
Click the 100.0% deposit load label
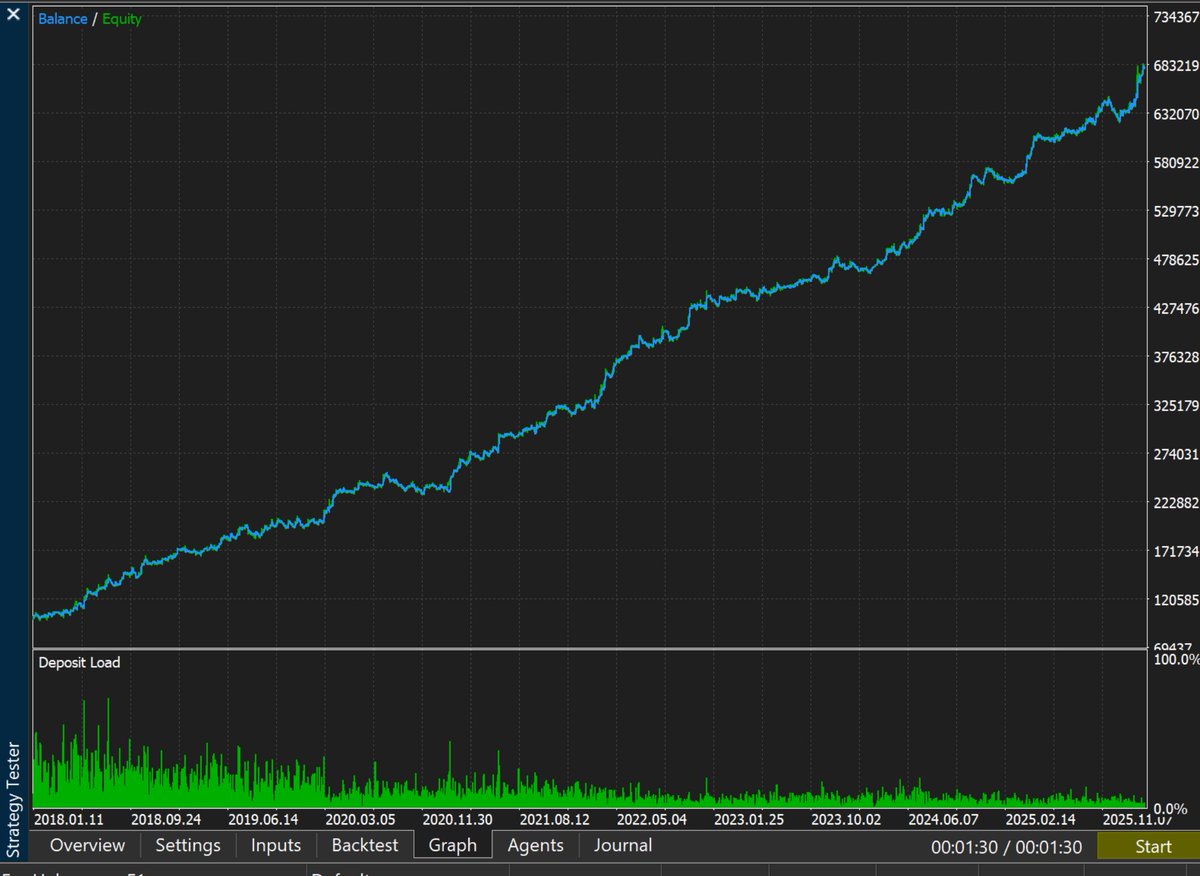click(1176, 660)
